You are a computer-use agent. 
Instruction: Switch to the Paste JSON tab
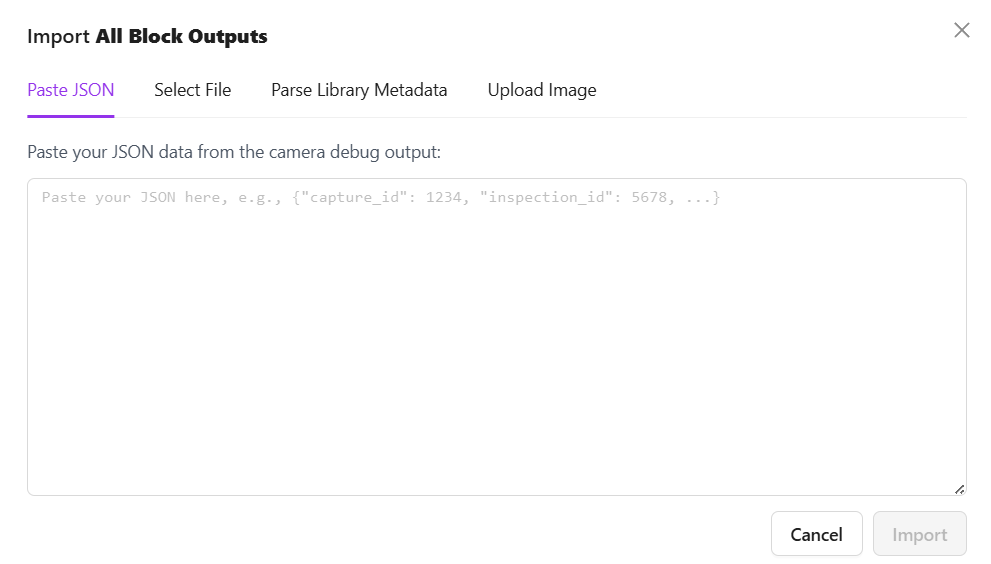click(x=71, y=90)
